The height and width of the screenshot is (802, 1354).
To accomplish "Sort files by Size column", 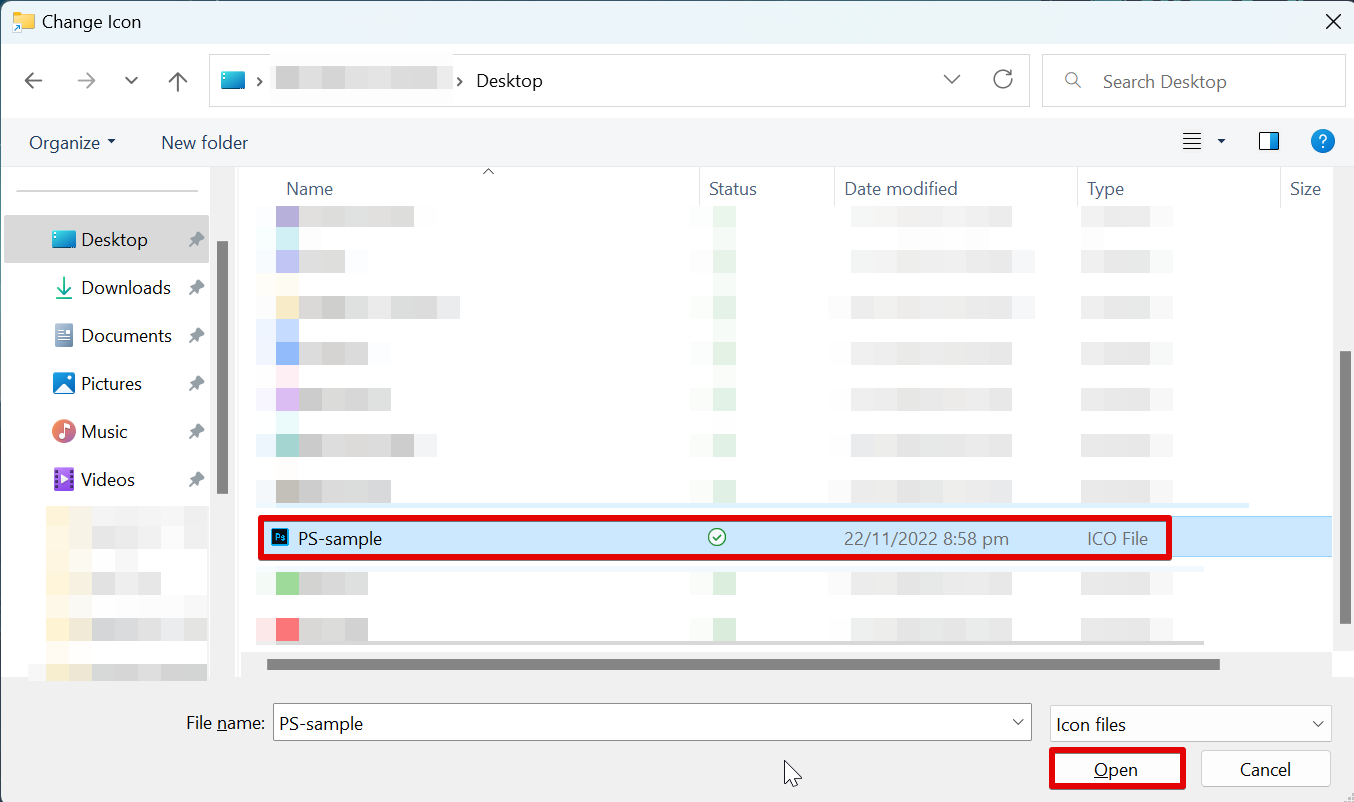I will click(x=1305, y=189).
